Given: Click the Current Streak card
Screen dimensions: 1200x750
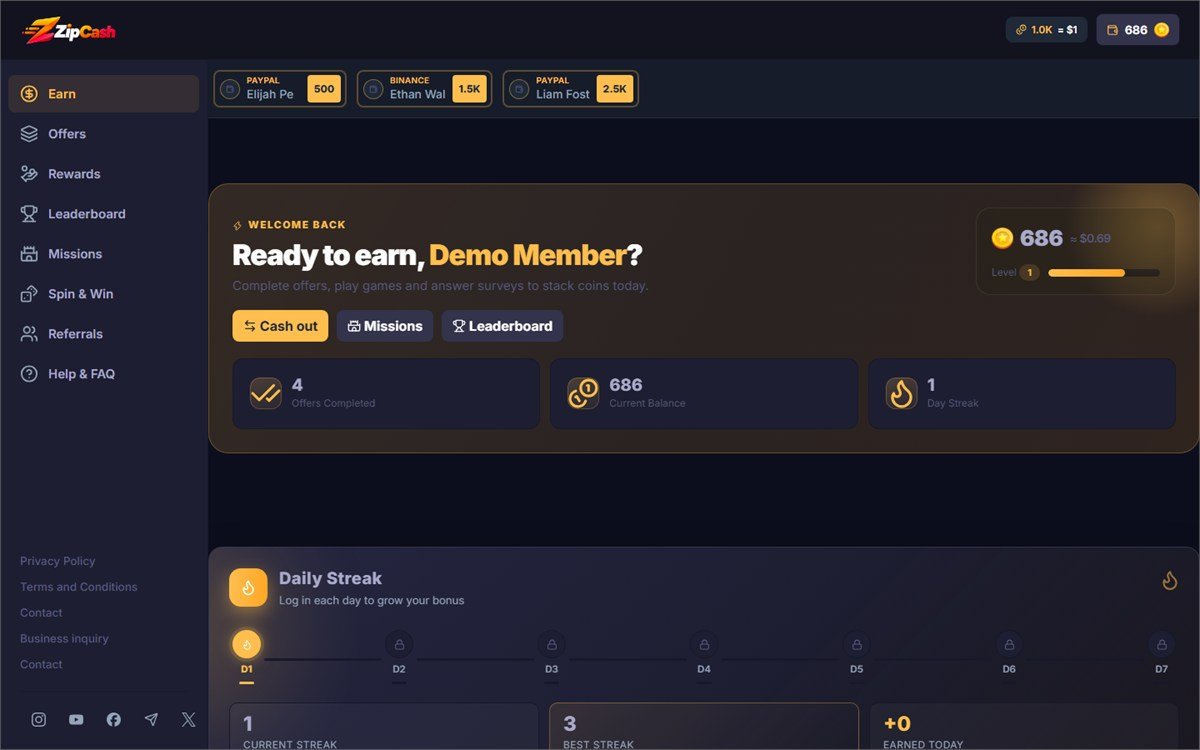Looking at the screenshot, I should 384,727.
